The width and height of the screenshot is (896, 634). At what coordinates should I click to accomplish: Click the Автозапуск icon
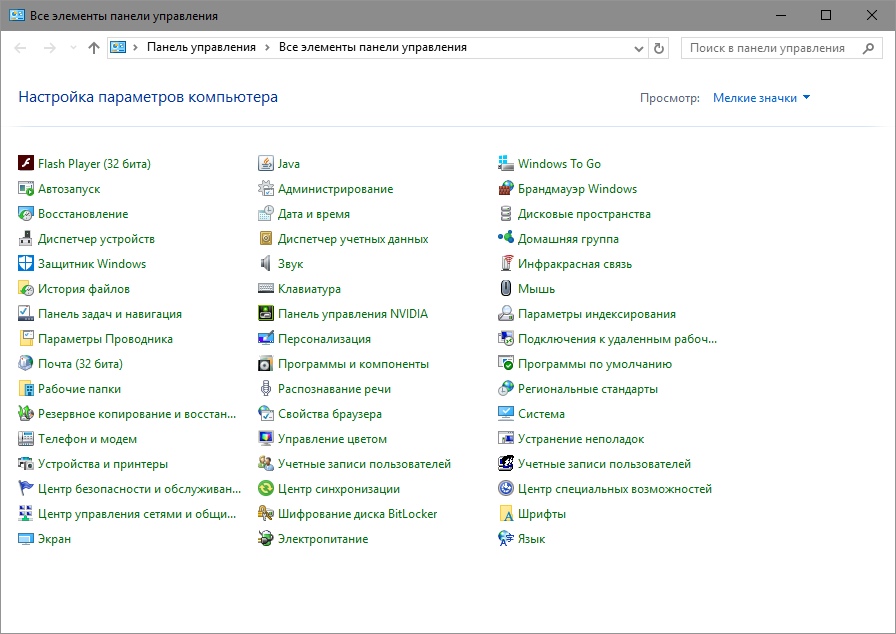coord(26,188)
